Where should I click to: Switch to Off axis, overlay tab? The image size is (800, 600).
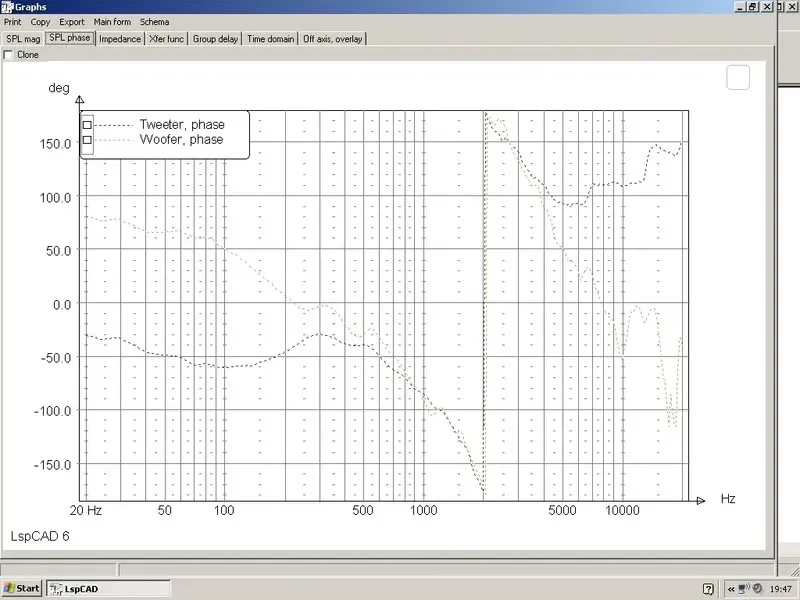click(x=333, y=39)
